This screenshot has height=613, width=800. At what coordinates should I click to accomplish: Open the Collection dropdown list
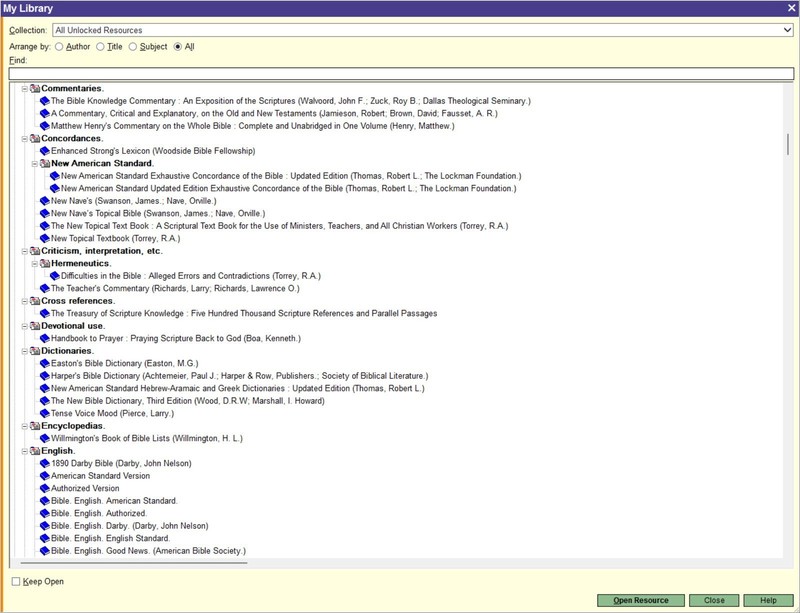point(787,30)
